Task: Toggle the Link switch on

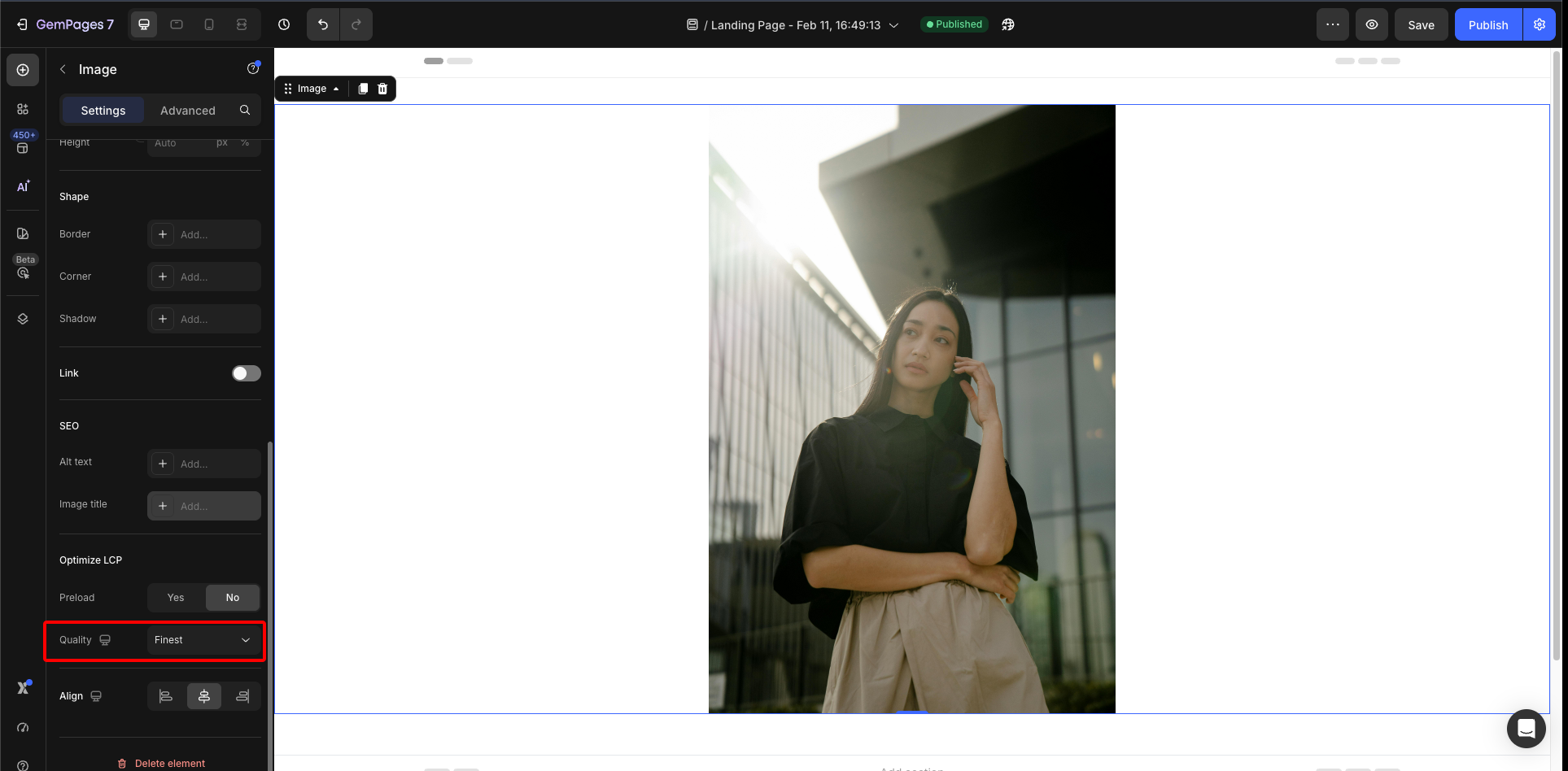Action: click(247, 373)
